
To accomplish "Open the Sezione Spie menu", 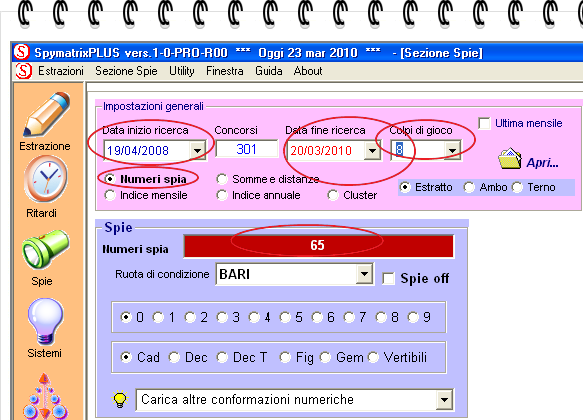I will [x=126, y=71].
